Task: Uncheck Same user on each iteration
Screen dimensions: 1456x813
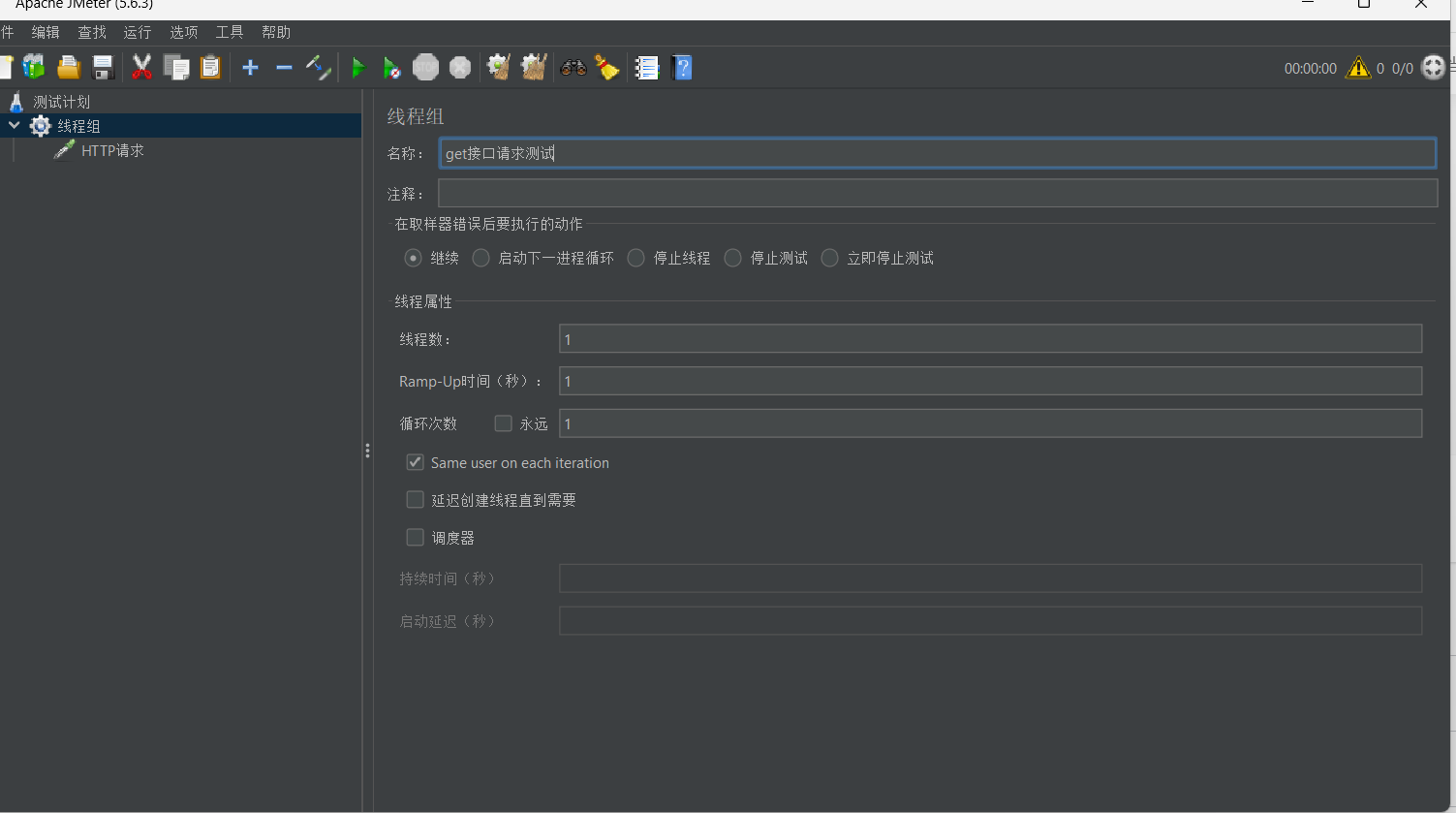Action: coord(416,462)
